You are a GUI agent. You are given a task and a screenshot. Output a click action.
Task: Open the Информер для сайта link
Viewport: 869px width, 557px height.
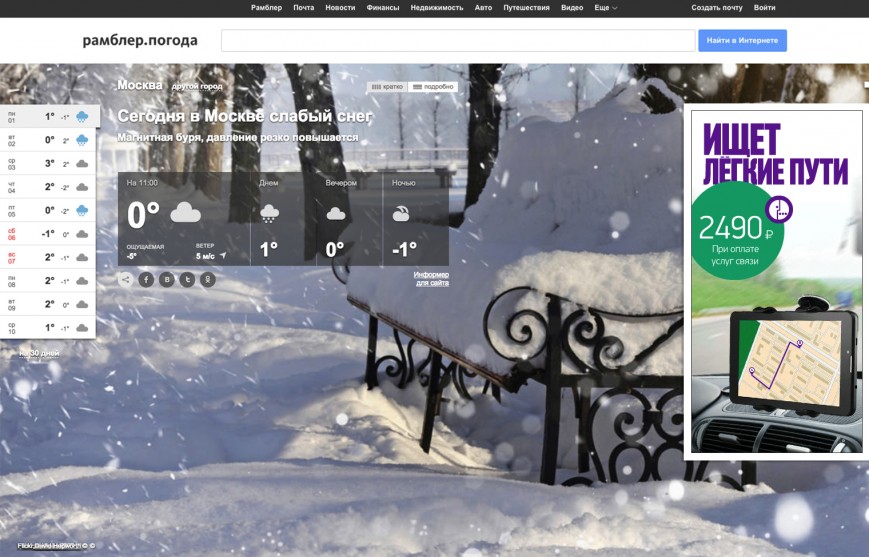pyautogui.click(x=431, y=278)
